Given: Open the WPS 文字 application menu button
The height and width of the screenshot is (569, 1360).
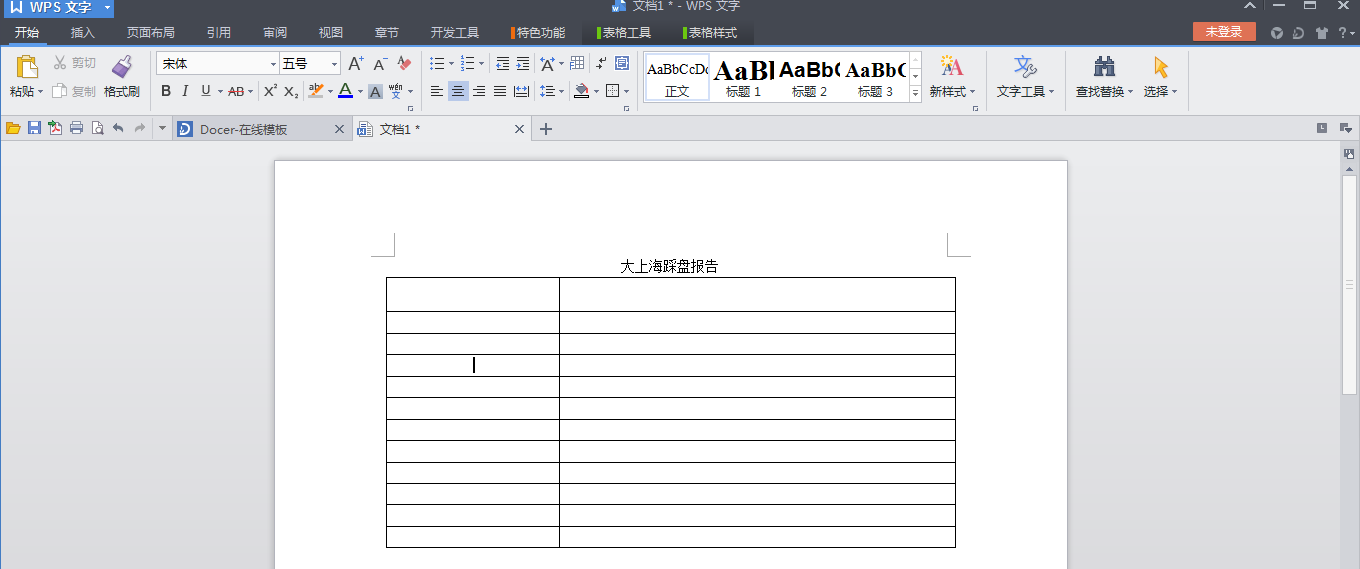Looking at the screenshot, I should pos(59,8).
